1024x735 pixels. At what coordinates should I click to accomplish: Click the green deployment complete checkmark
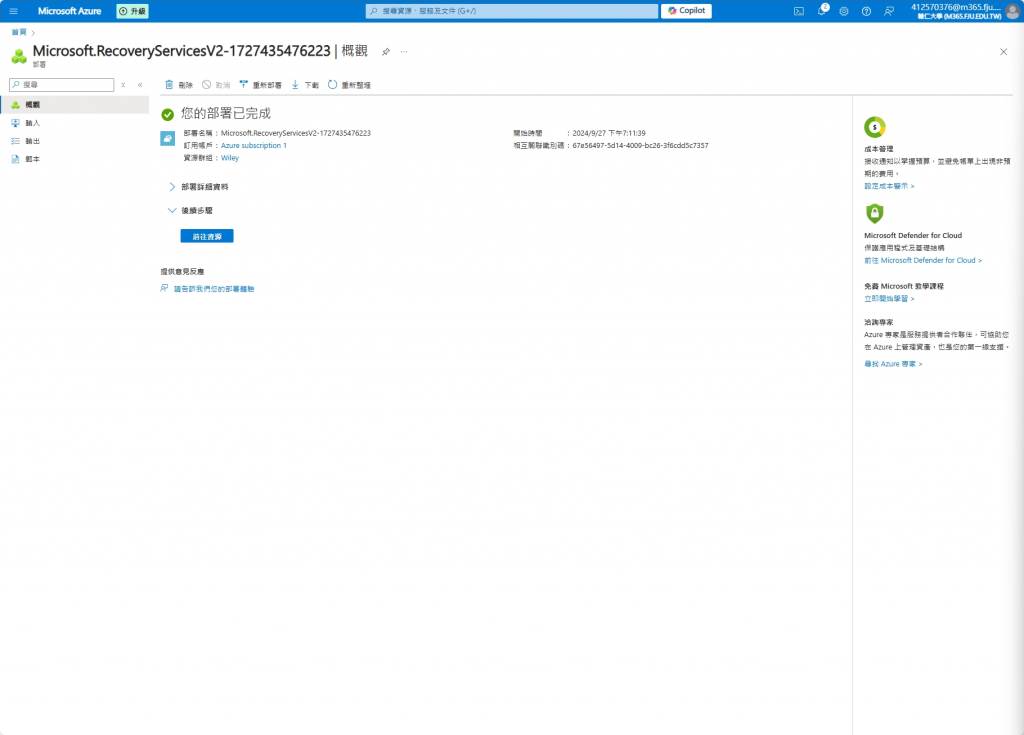[168, 114]
